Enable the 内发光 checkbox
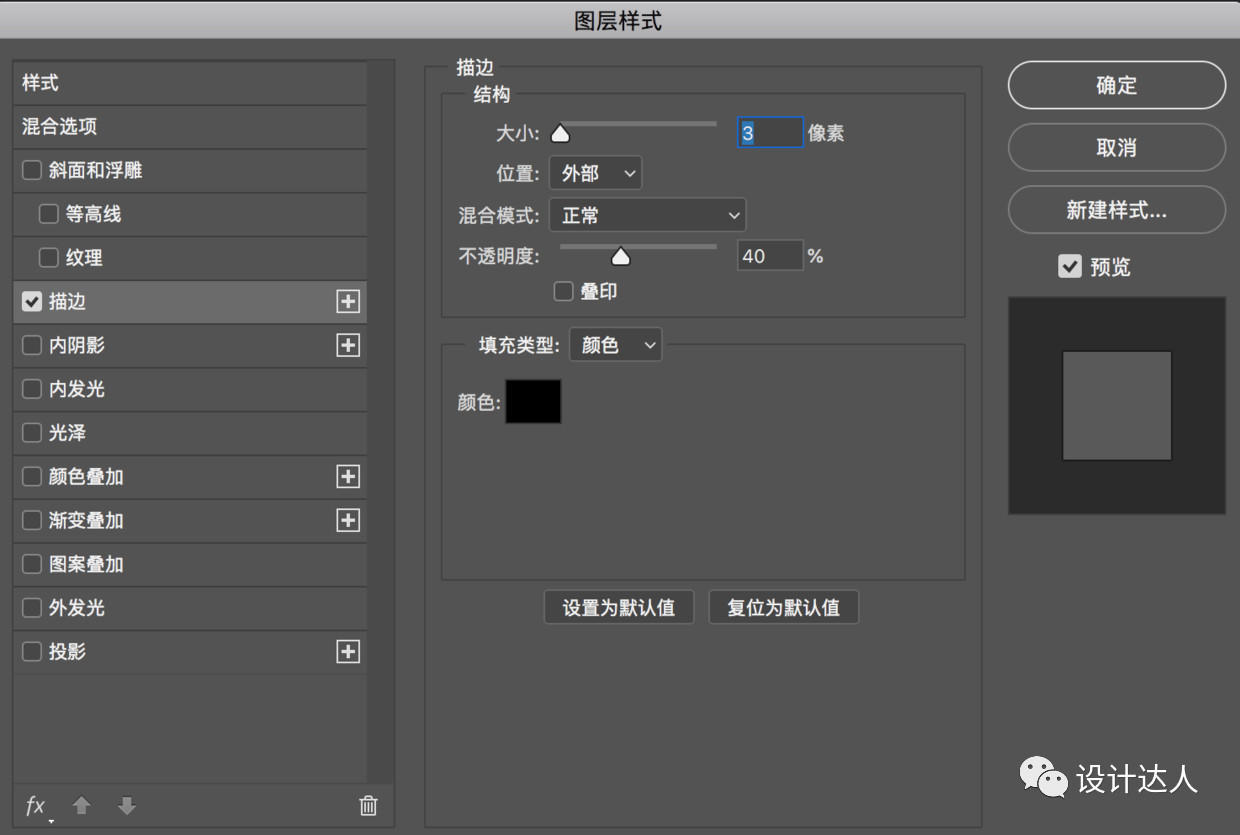The width and height of the screenshot is (1240, 835). coord(32,389)
